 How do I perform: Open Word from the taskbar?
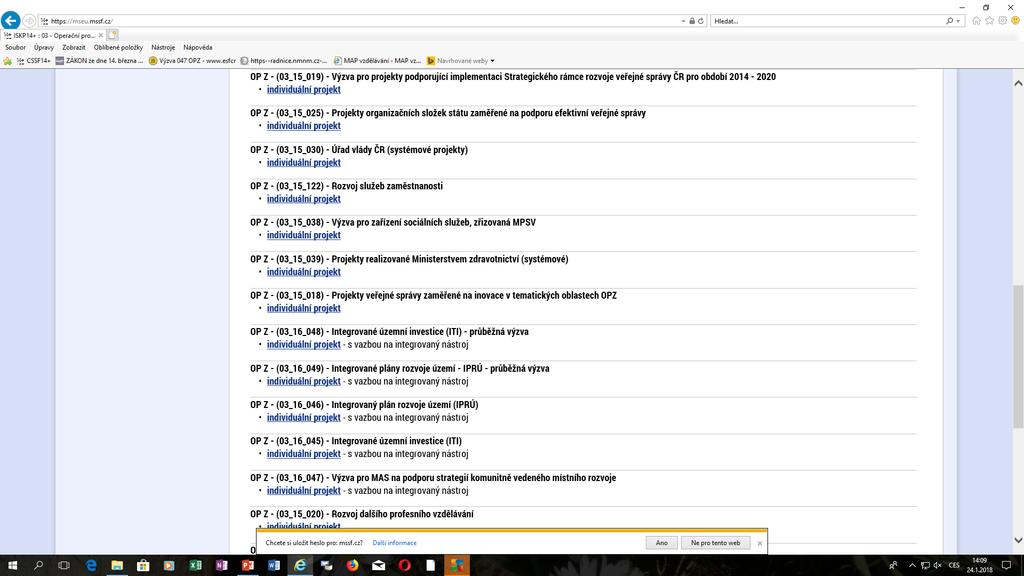click(274, 566)
